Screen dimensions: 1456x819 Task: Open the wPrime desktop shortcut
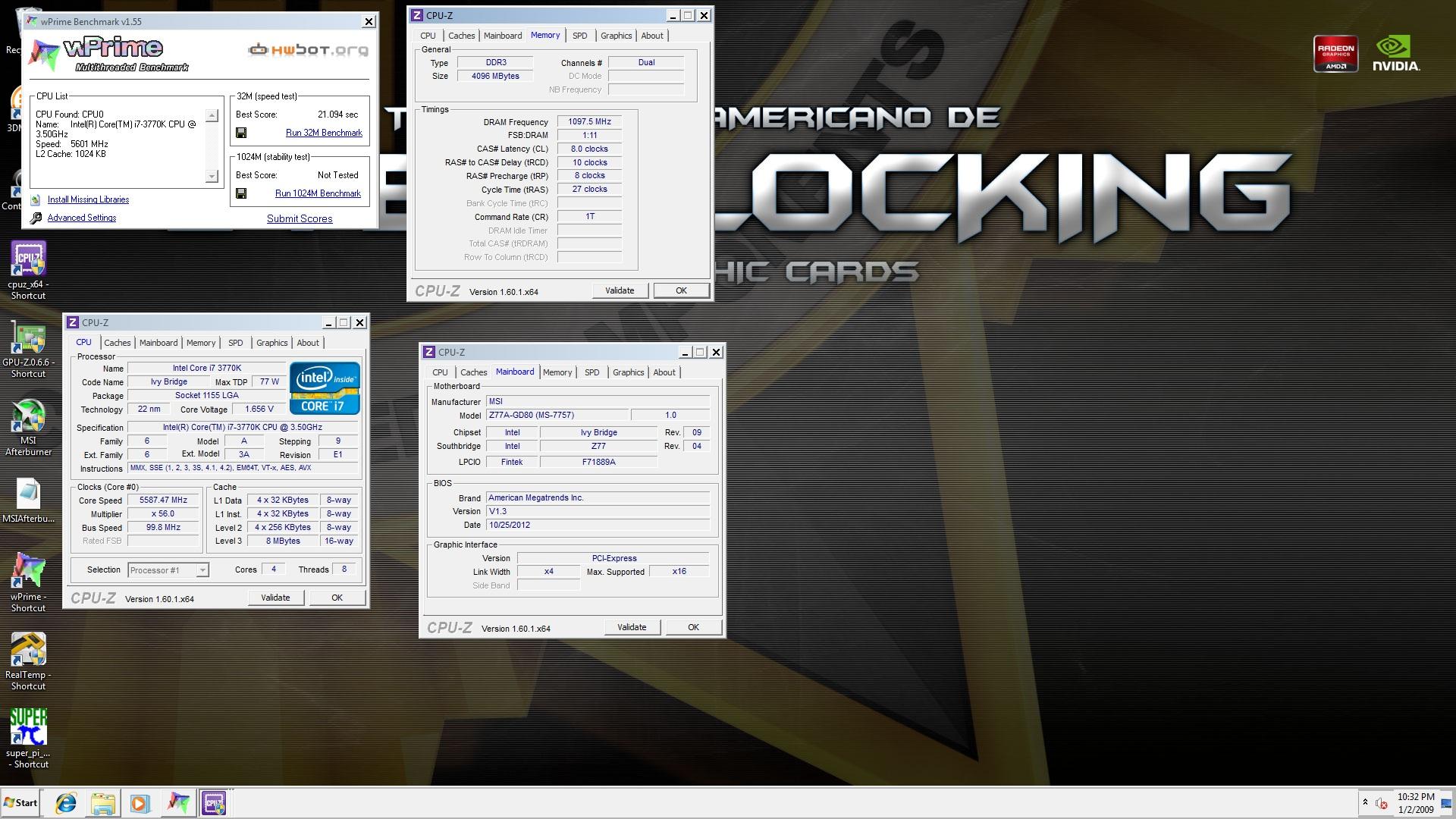(x=28, y=582)
